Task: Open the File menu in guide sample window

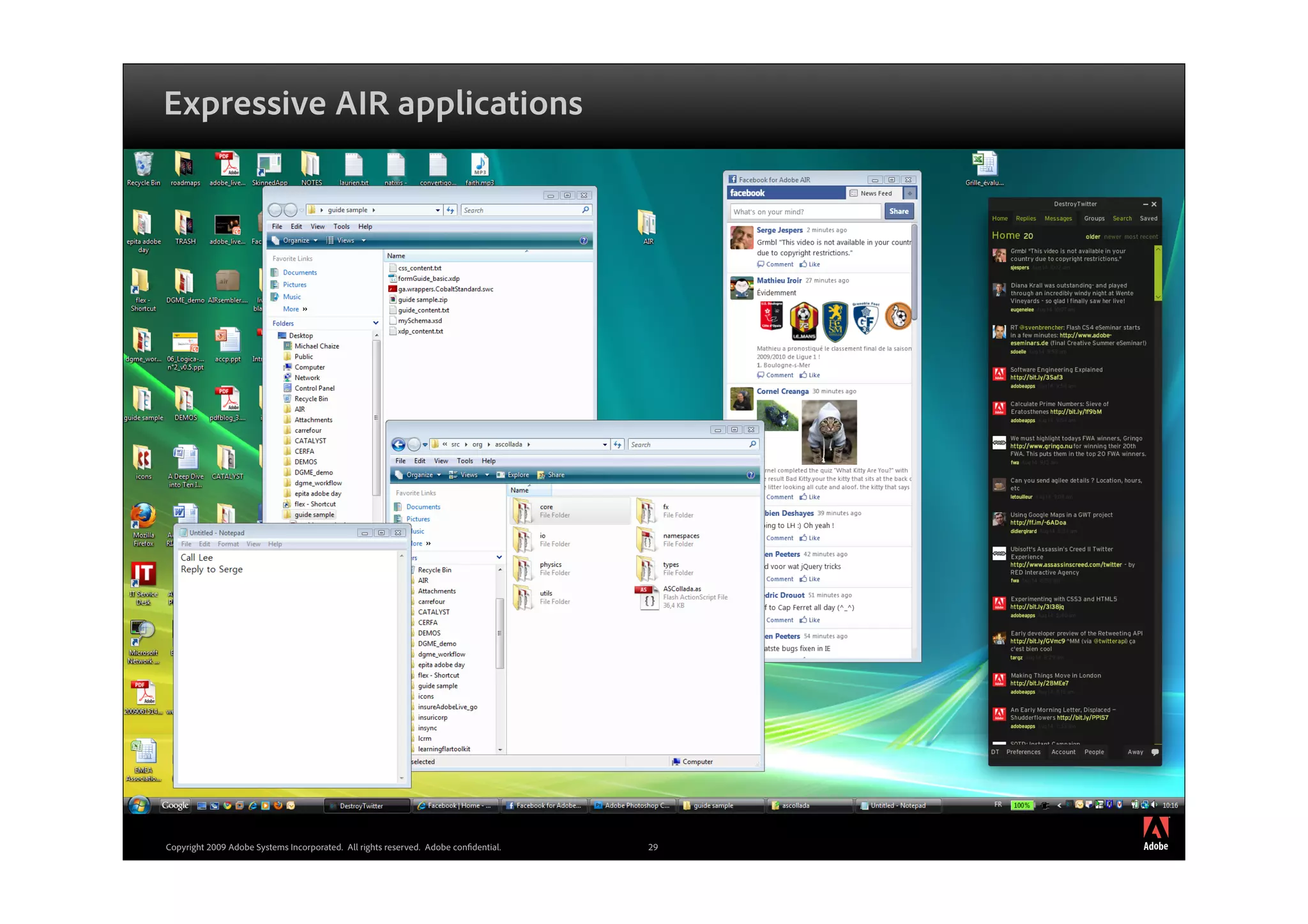Action: (277, 227)
